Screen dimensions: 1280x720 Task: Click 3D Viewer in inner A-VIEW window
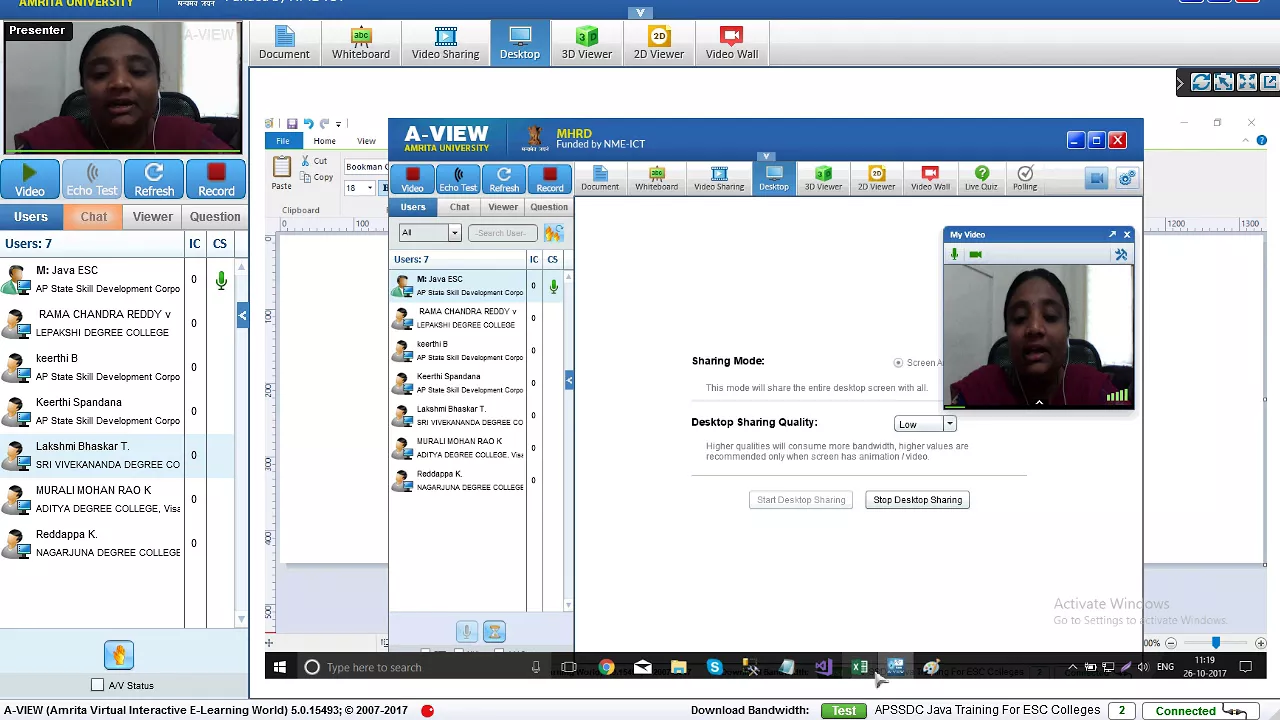coord(823,178)
